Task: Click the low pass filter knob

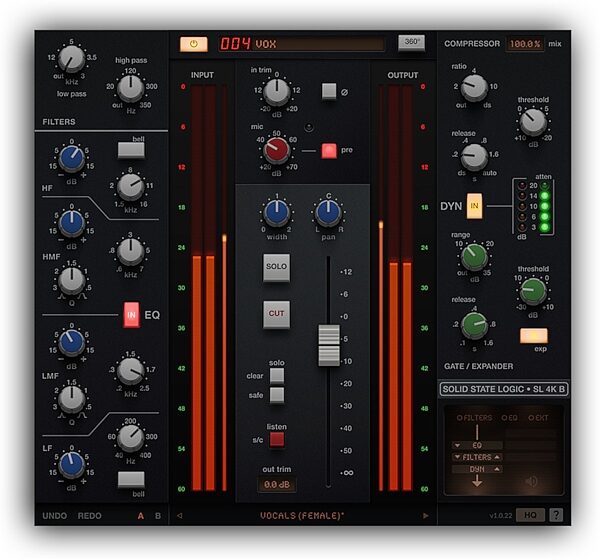Action: 72,59
